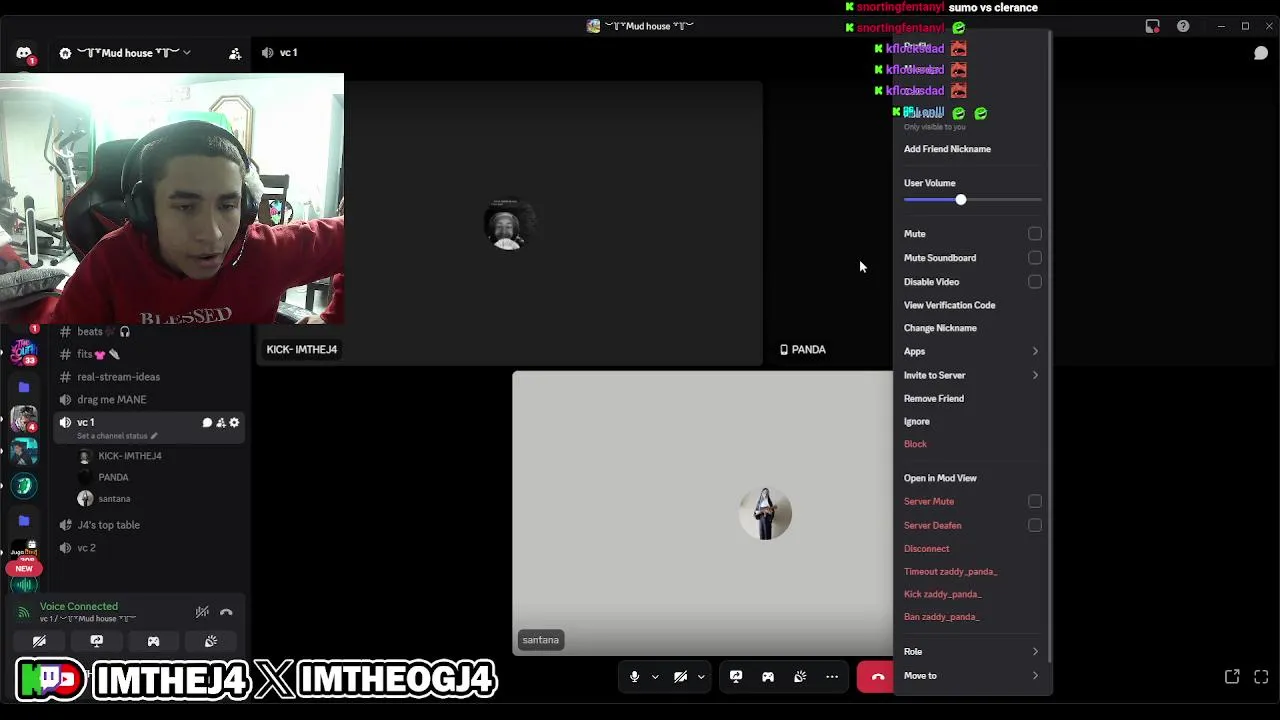This screenshot has width=1280, height=720.
Task: Check the Mute checkbox in user menu
Action: click(x=1035, y=234)
